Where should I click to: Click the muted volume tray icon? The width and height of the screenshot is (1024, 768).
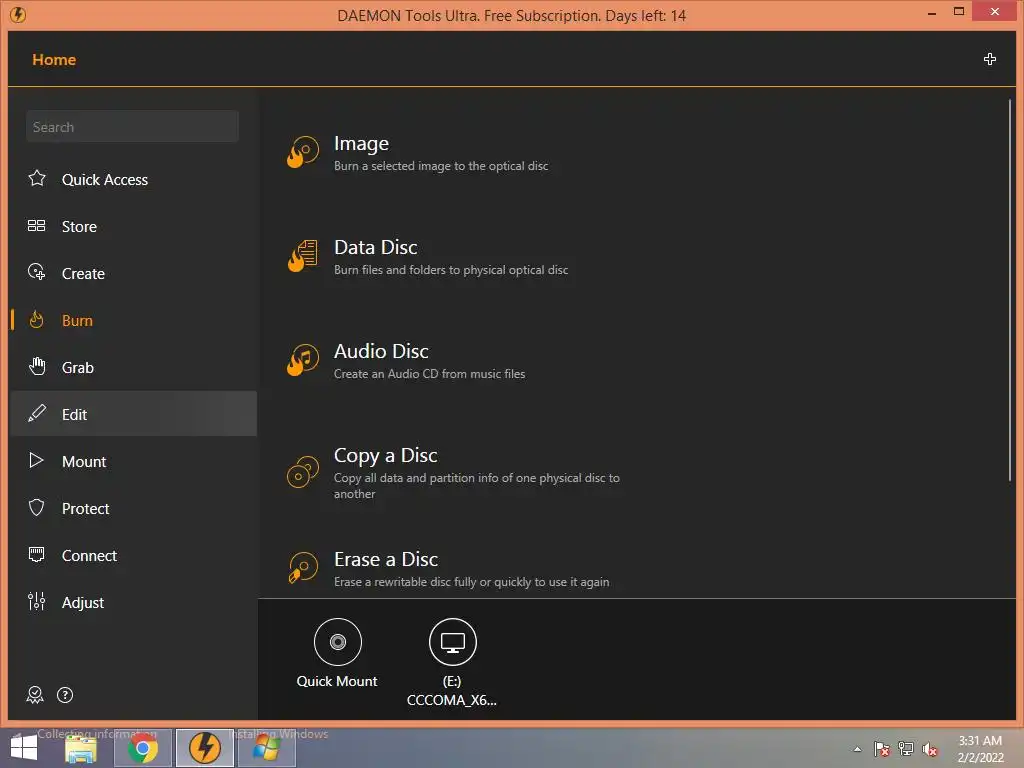click(x=930, y=749)
